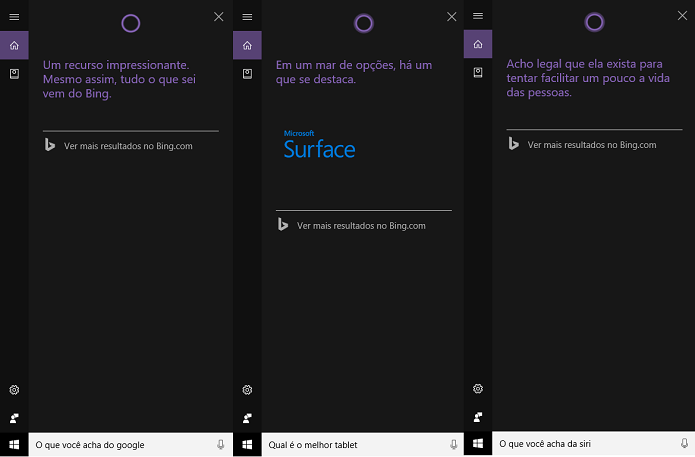The height and width of the screenshot is (457, 695).
Task: Click Windows Start button beside the tablet query
Action: coord(247,444)
